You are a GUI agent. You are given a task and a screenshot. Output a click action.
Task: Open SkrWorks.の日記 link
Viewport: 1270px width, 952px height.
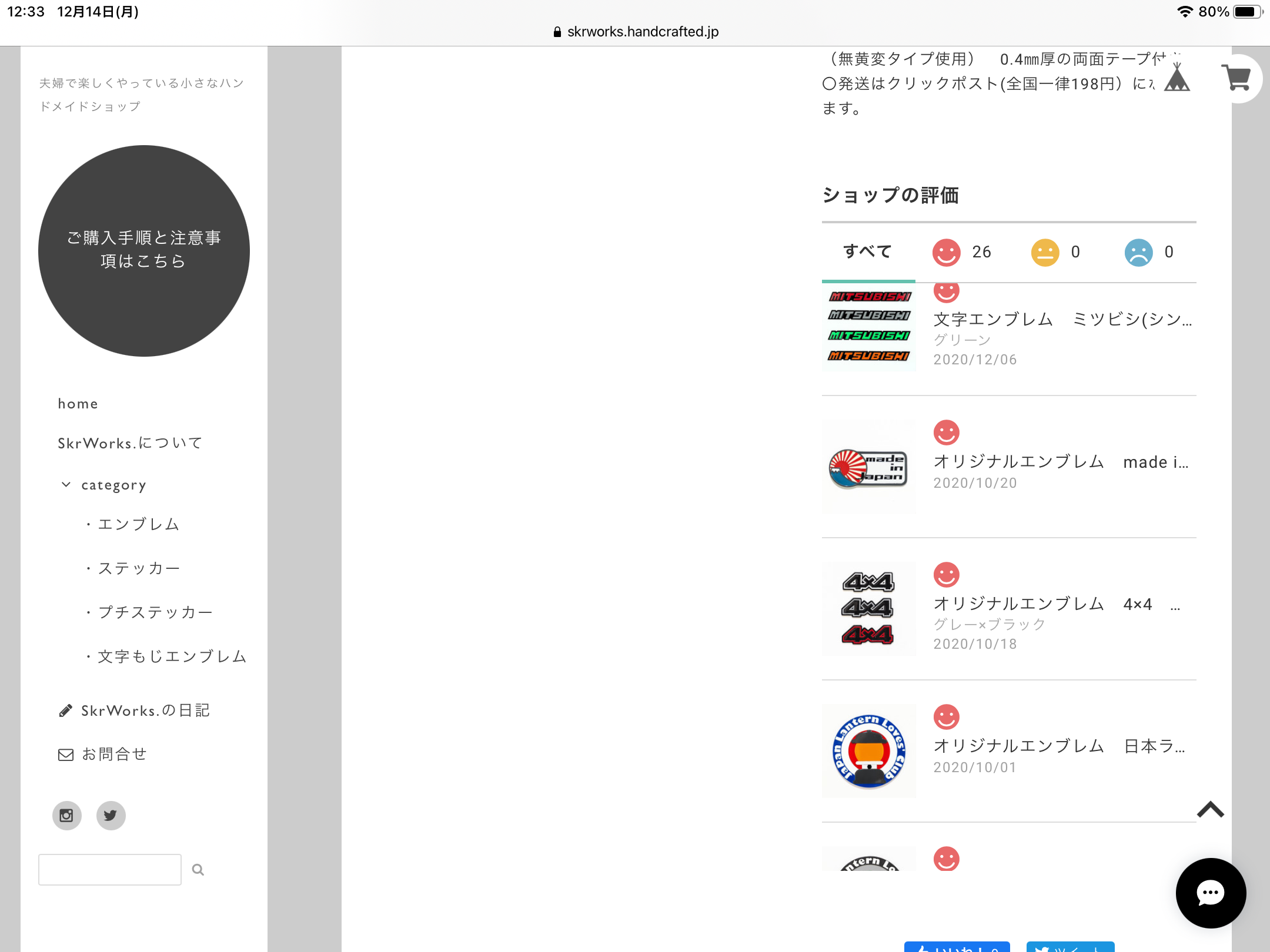145,710
